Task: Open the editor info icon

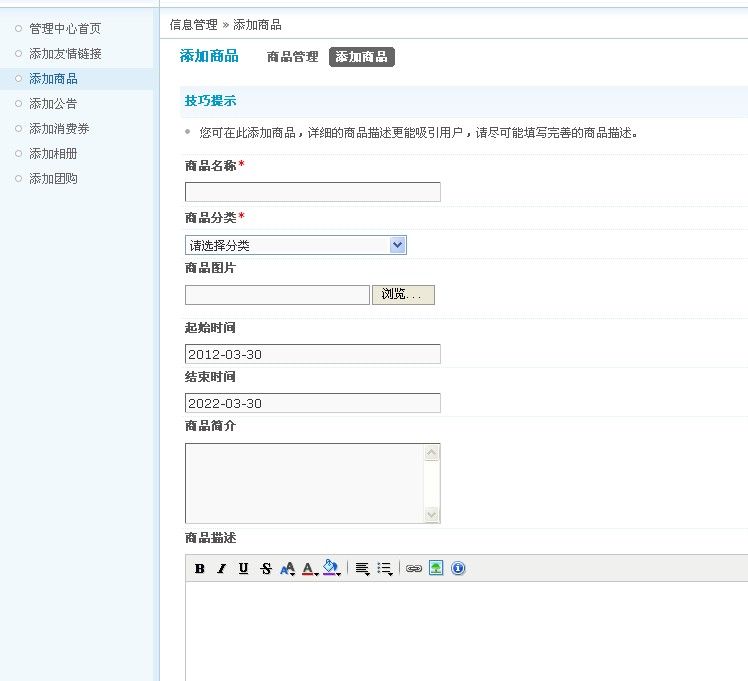Action: [x=458, y=568]
